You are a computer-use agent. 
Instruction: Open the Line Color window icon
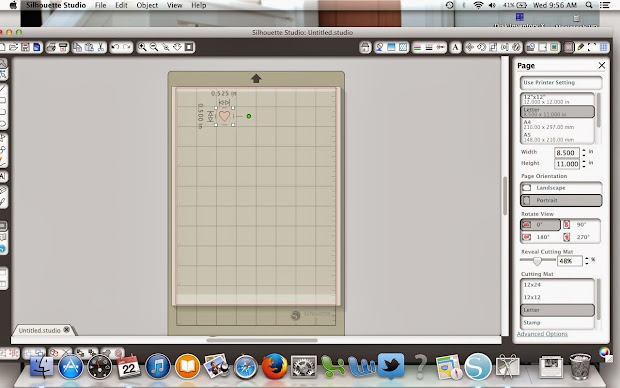(417, 48)
